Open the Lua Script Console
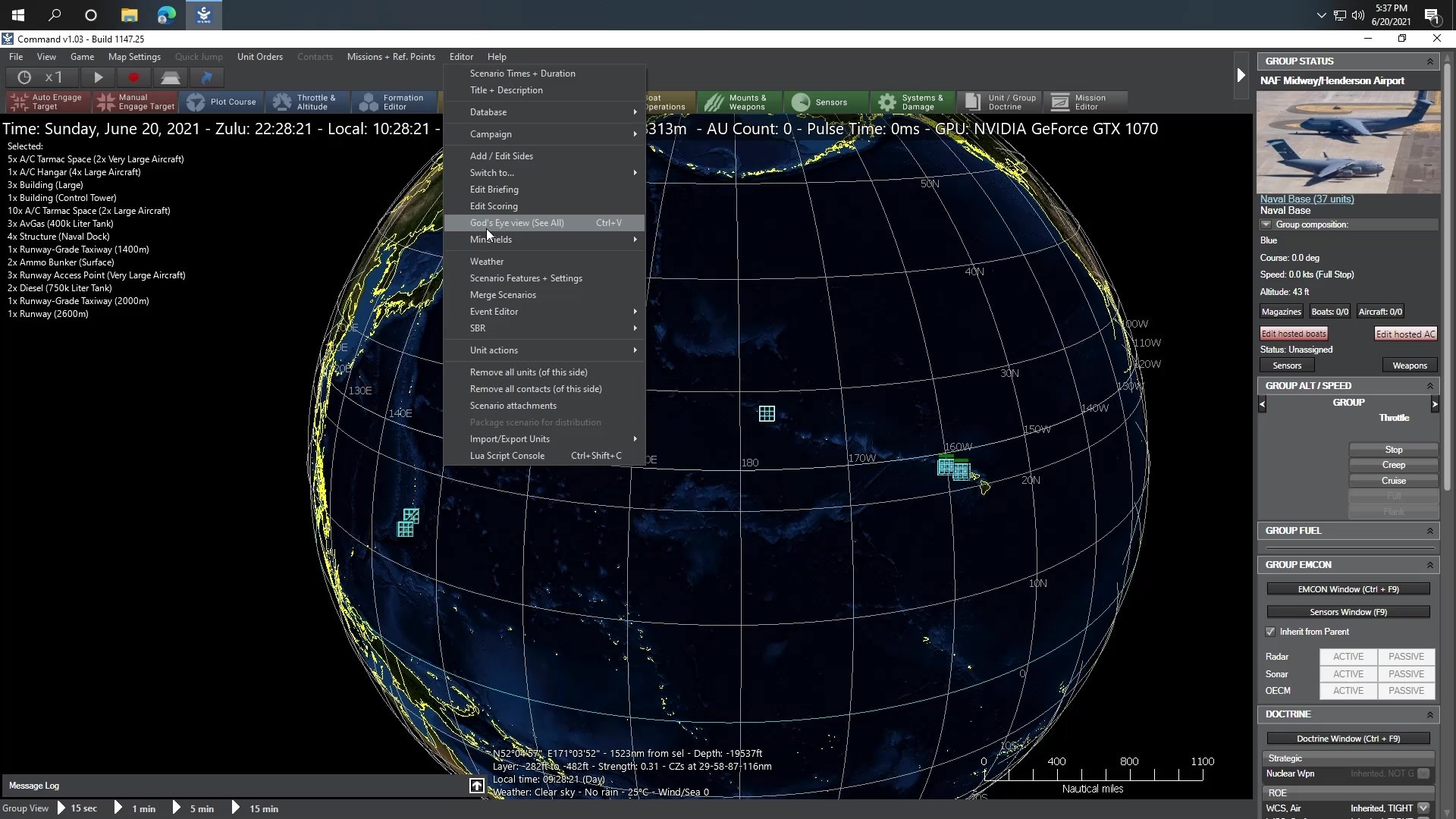1456x819 pixels. coord(544,456)
